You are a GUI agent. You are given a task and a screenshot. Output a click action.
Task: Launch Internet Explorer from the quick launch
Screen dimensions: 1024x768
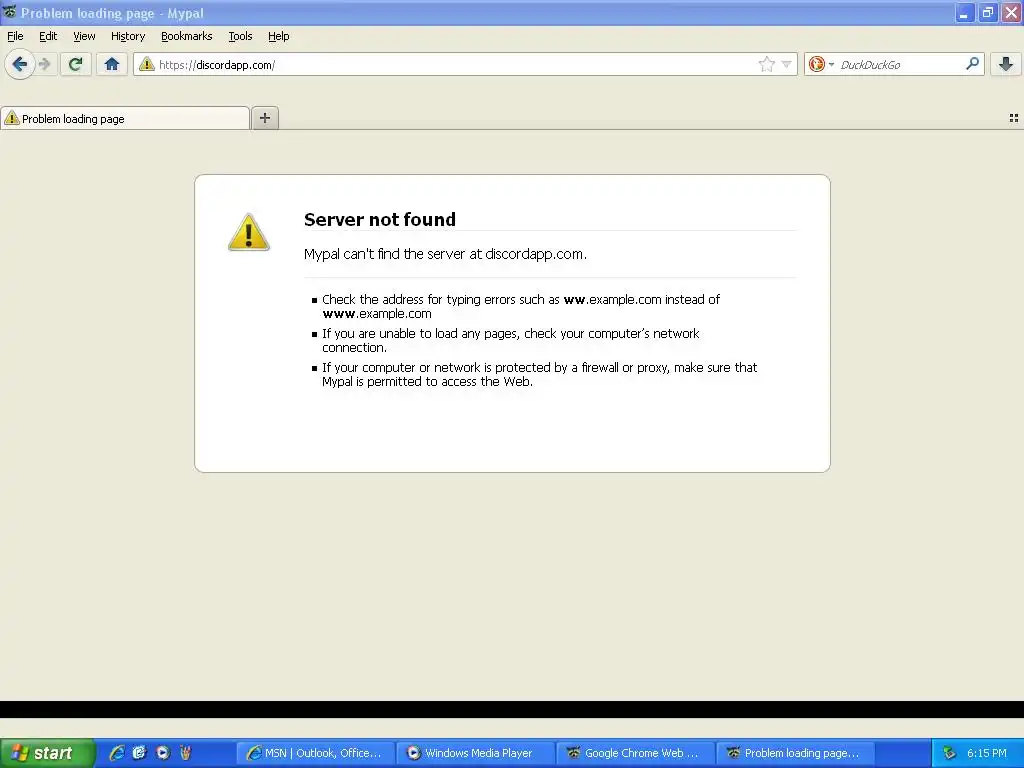[x=116, y=753]
